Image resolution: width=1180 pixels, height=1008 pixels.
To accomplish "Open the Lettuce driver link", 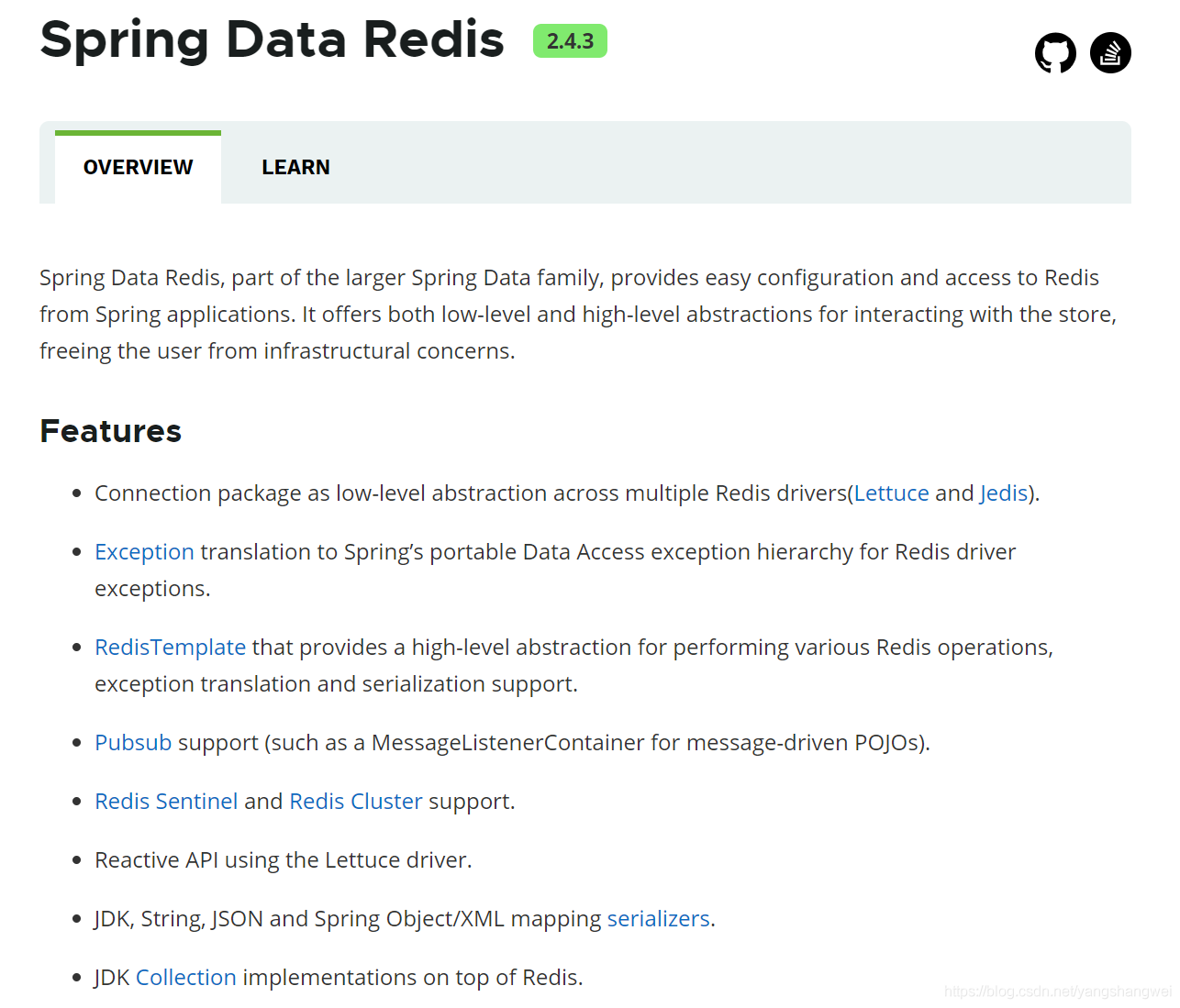I will click(x=891, y=493).
